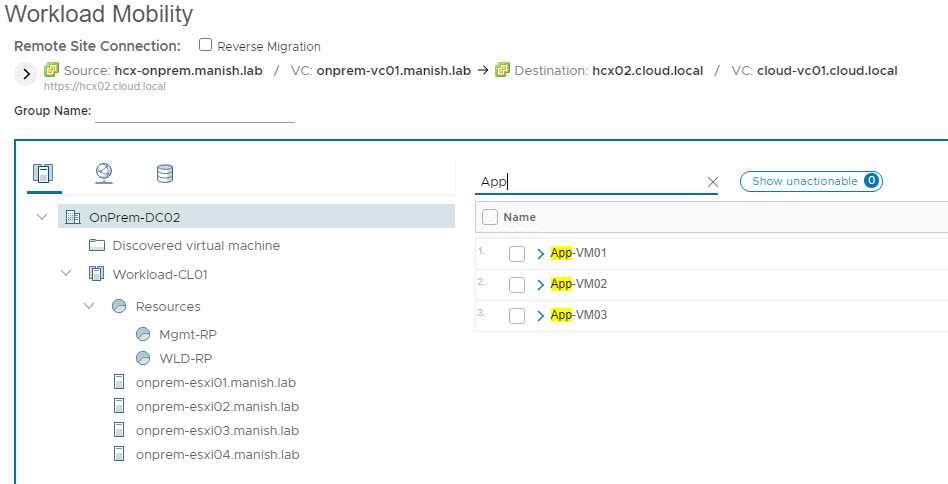Tick the select-all checkbox beside Name
The image size is (948, 484).
pyautogui.click(x=490, y=217)
